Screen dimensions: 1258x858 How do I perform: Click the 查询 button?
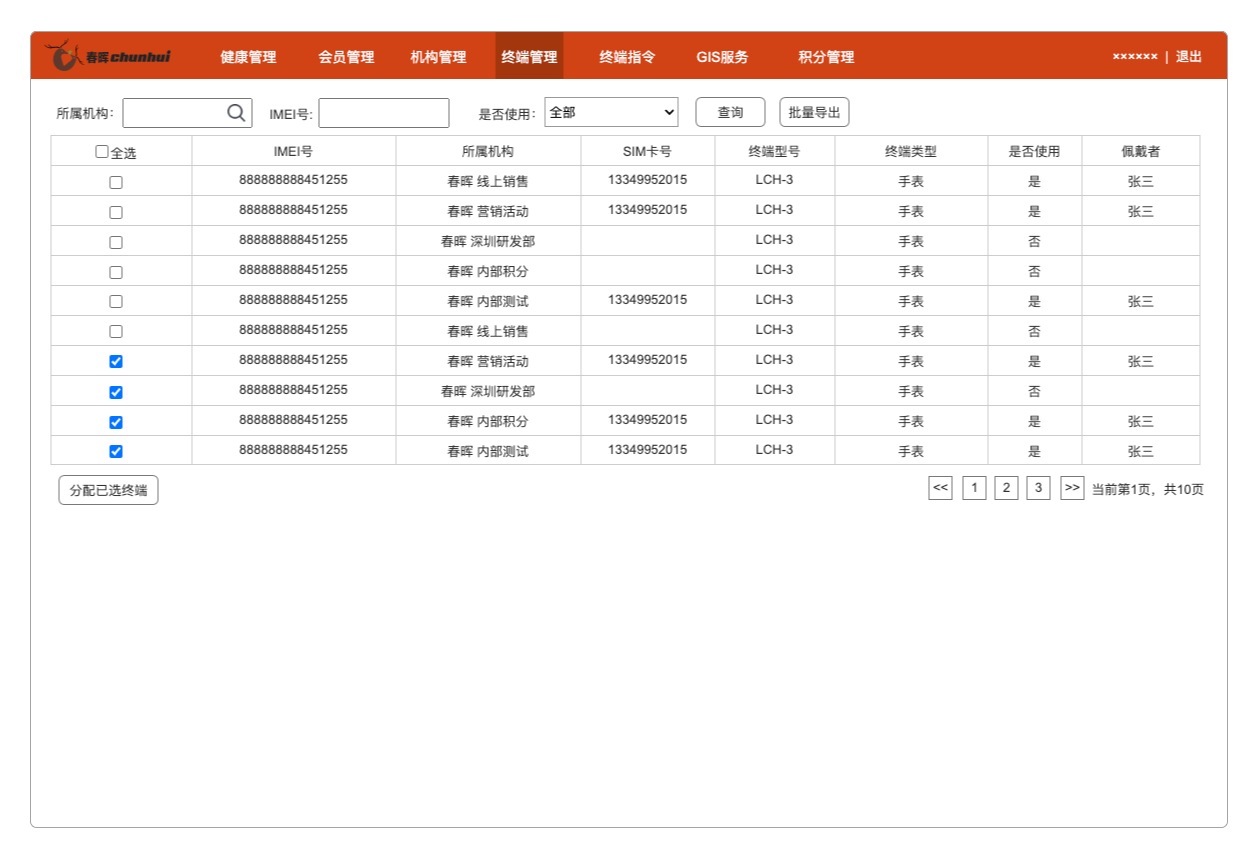click(x=730, y=112)
